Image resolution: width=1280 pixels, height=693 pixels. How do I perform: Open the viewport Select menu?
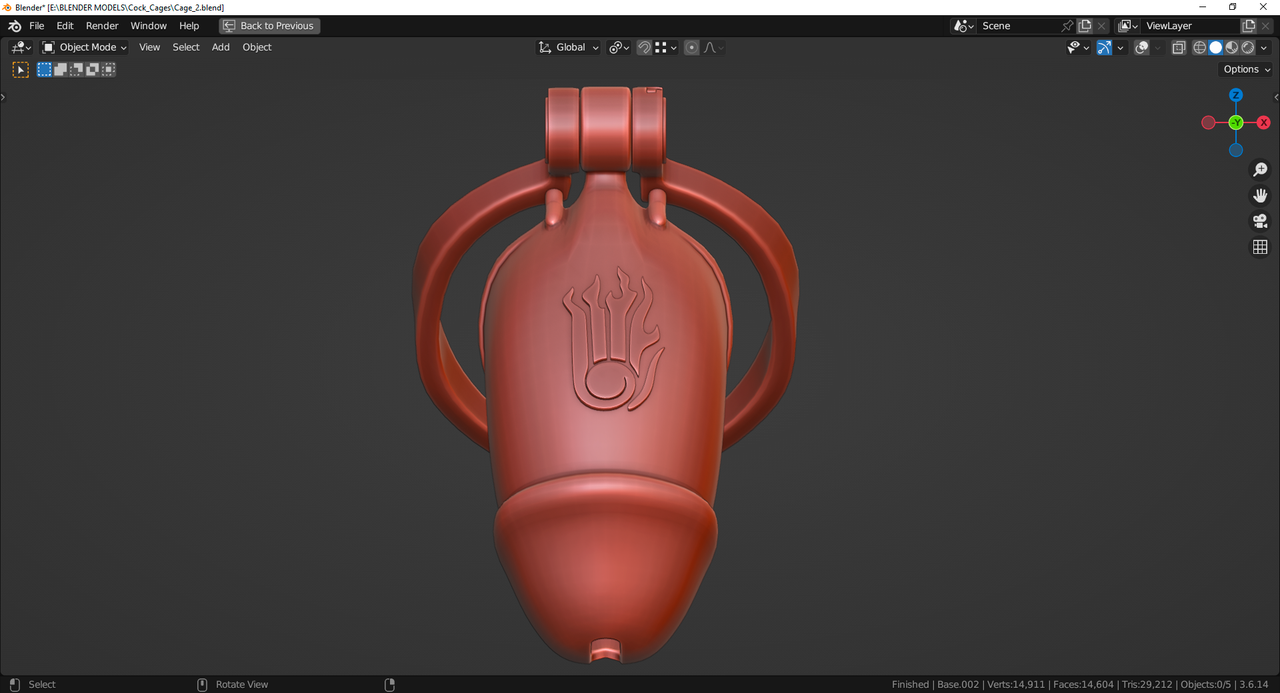click(x=186, y=47)
